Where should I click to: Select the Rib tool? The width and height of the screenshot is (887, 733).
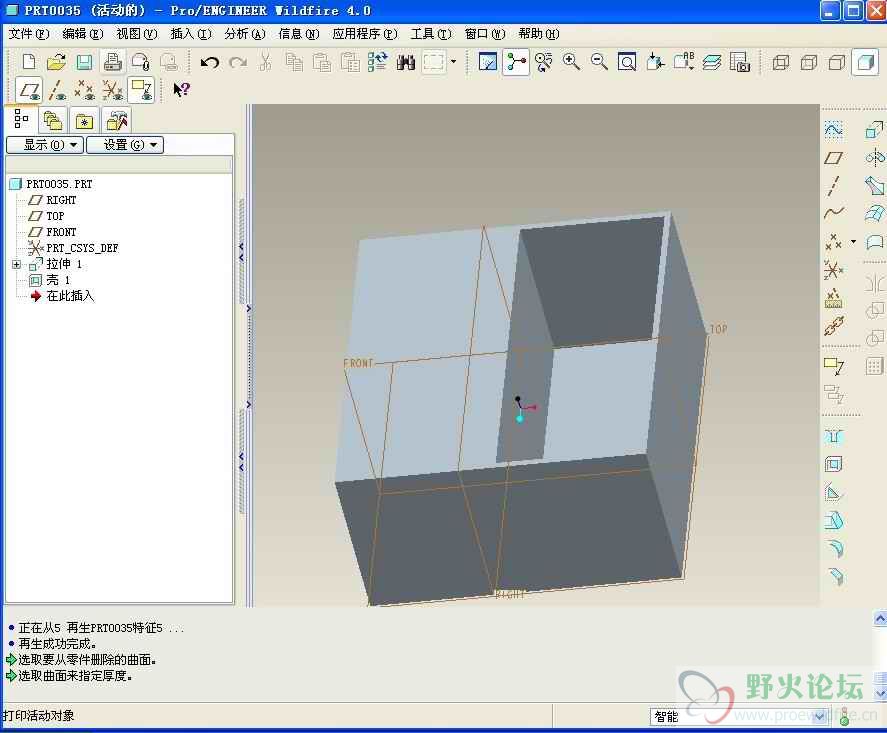[x=833, y=493]
